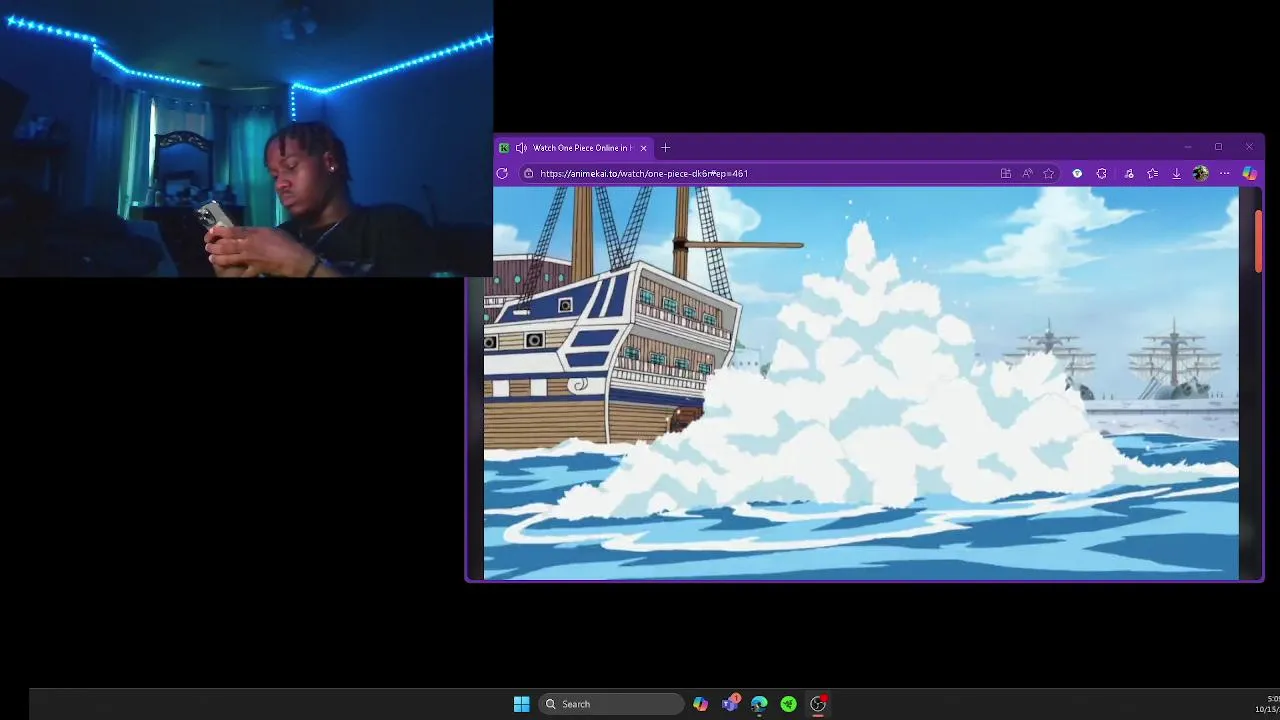Click the site lock icon in address bar
Screen dimensions: 1280x720
[529, 173]
